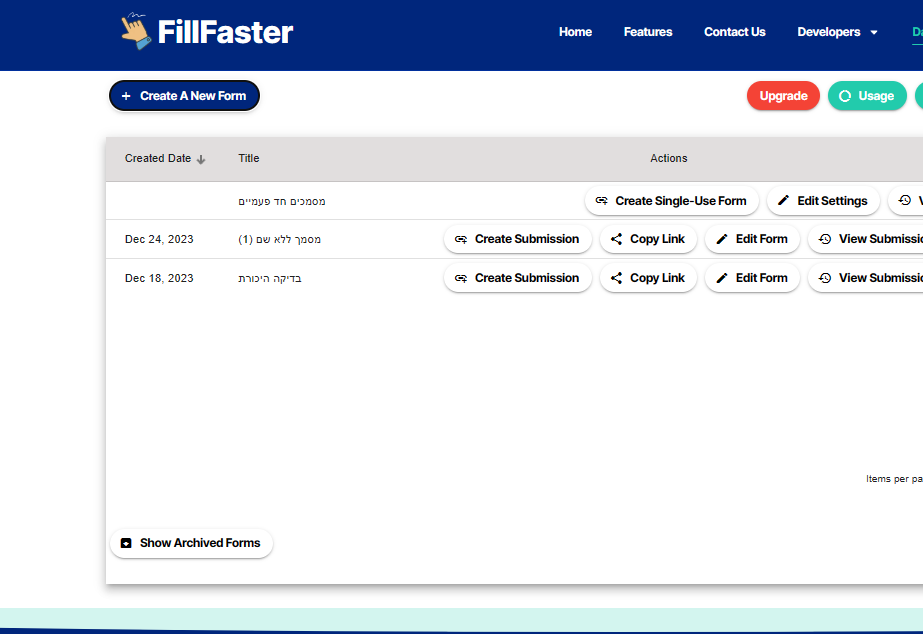Click the archive icon in Show Archived Forms
923x634 pixels.
click(x=126, y=543)
